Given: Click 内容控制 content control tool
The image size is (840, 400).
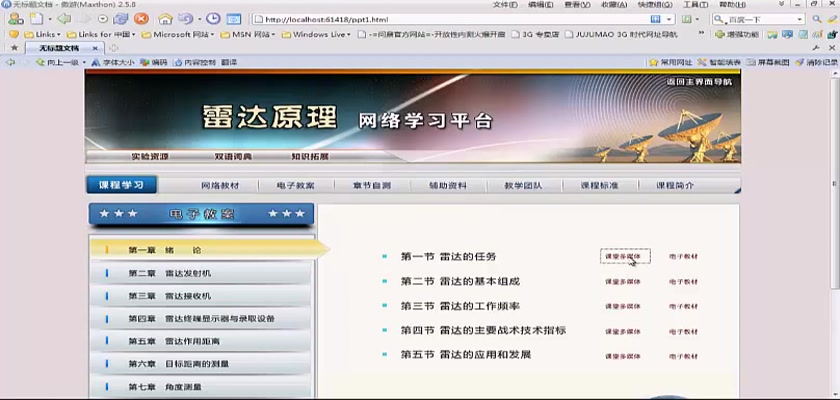Looking at the screenshot, I should click(x=196, y=62).
